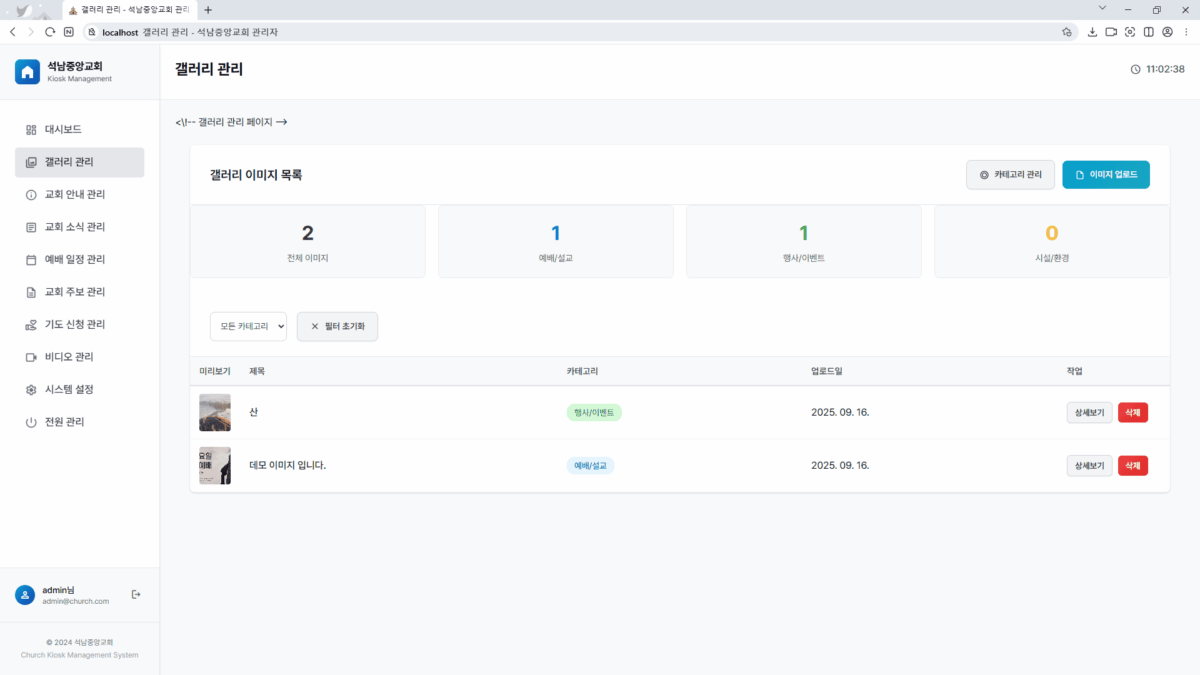Go to 교회 소식 관리 menu
Image resolution: width=1200 pixels, height=675 pixels.
[x=75, y=227]
